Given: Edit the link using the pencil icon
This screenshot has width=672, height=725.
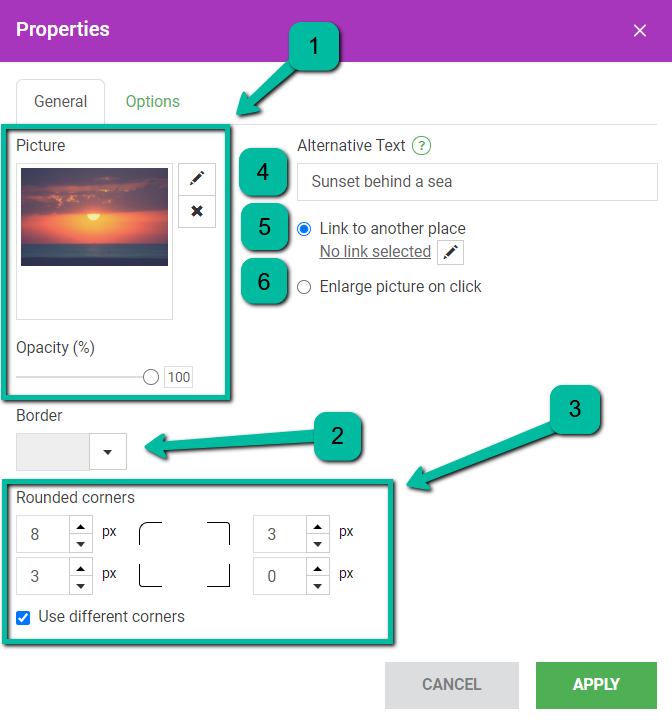Looking at the screenshot, I should pyautogui.click(x=450, y=252).
